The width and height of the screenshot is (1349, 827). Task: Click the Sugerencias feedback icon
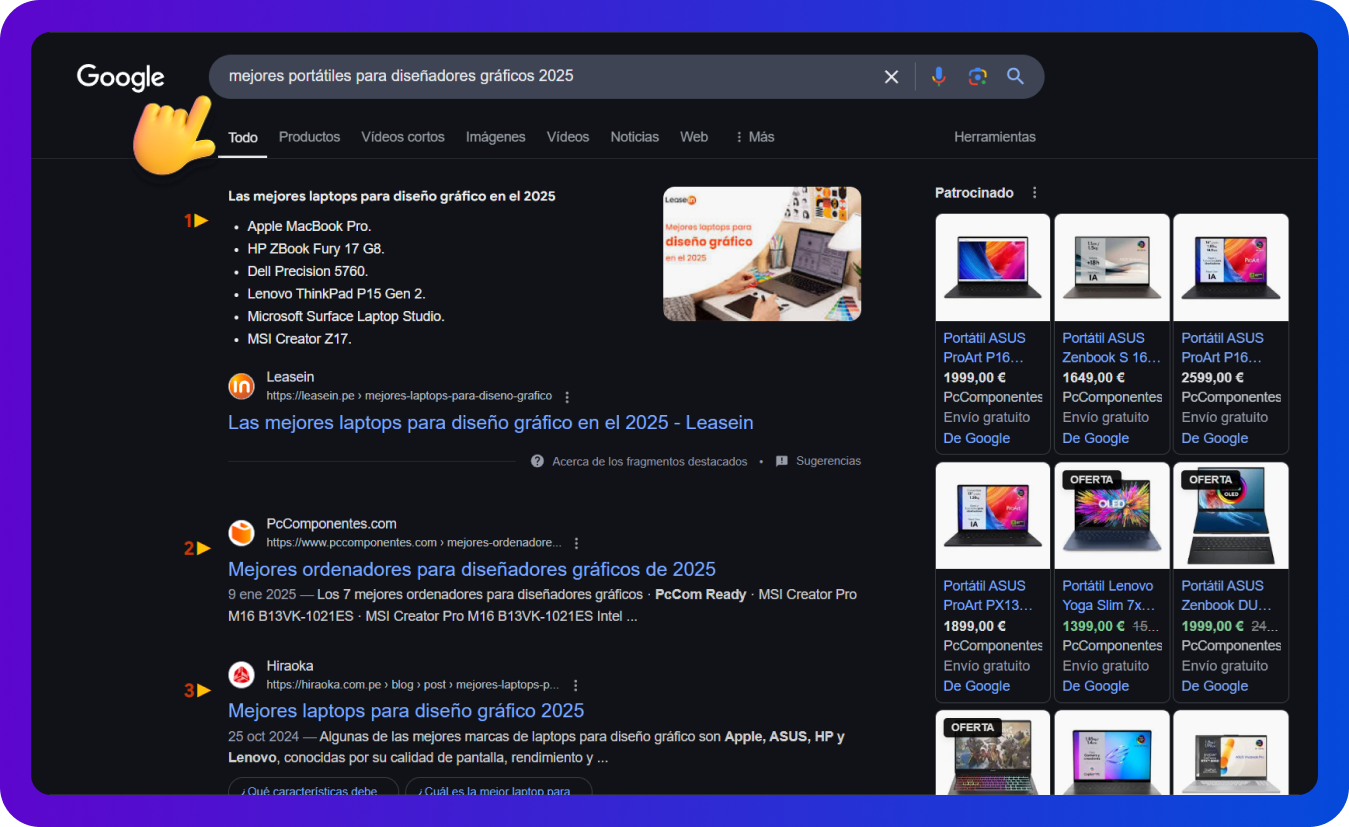782,461
